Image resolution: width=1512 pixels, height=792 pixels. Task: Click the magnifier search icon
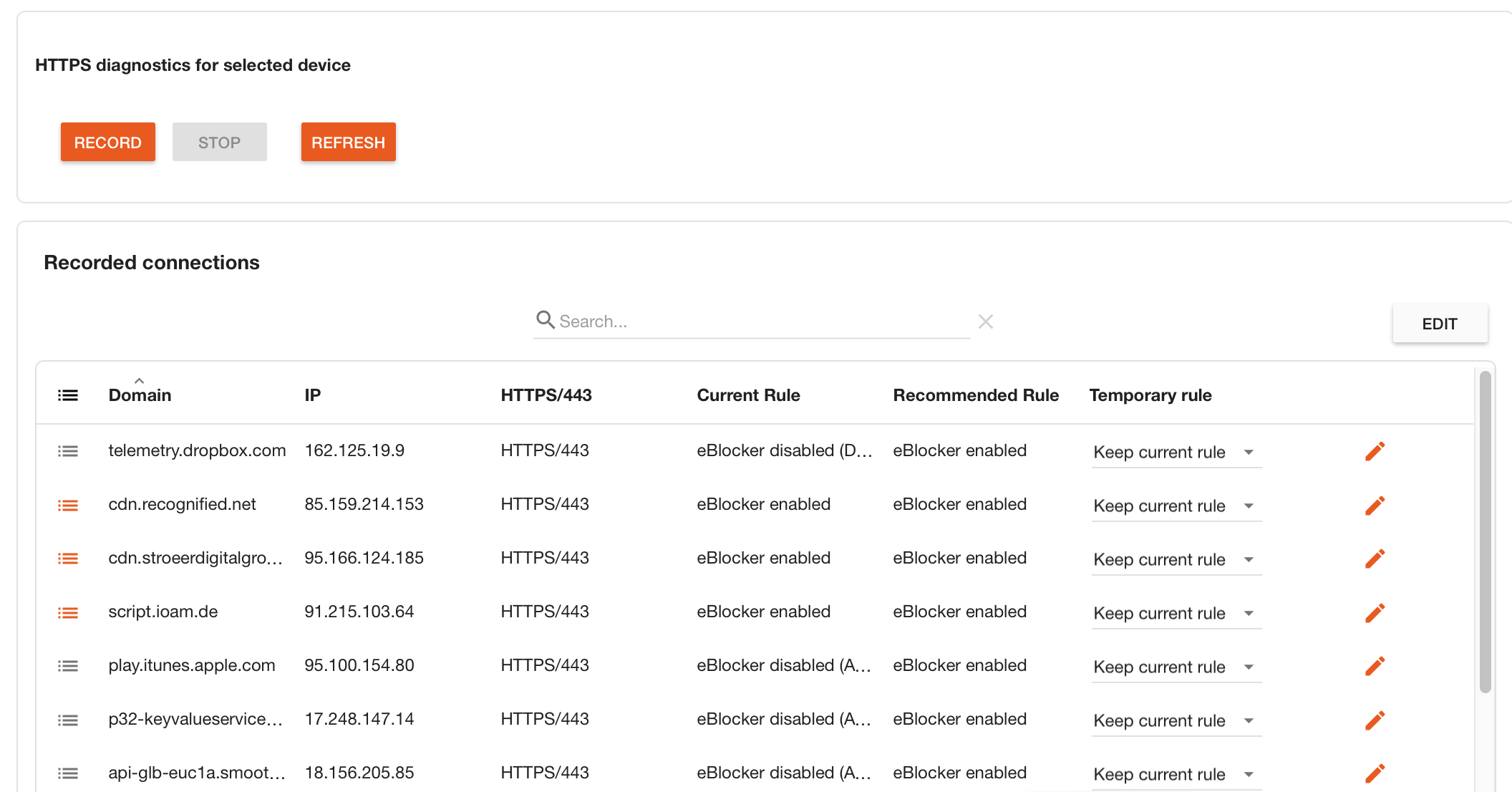click(546, 320)
